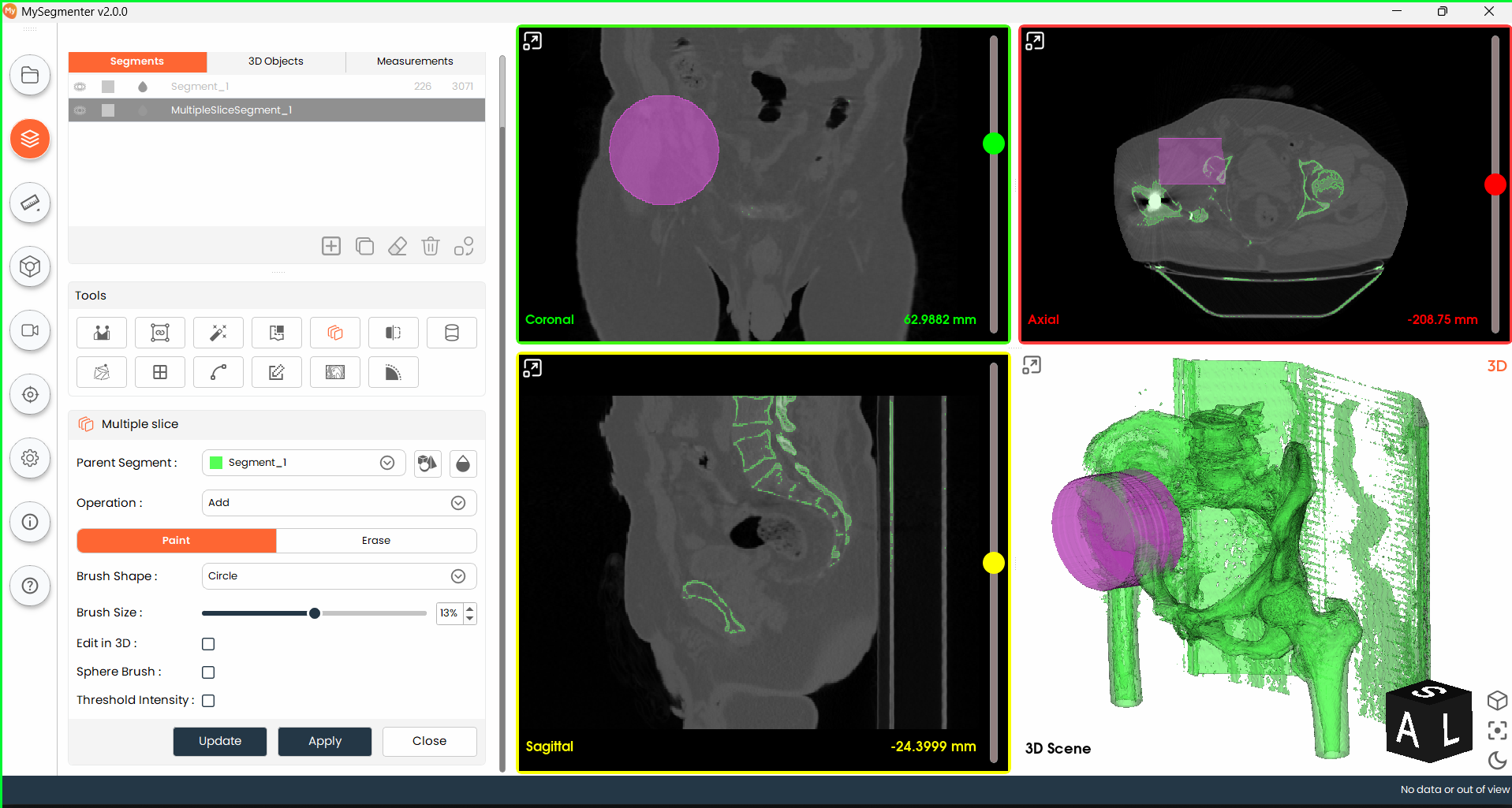Maximize the Coronal view panel
This screenshot has height=808, width=1512.
point(533,41)
